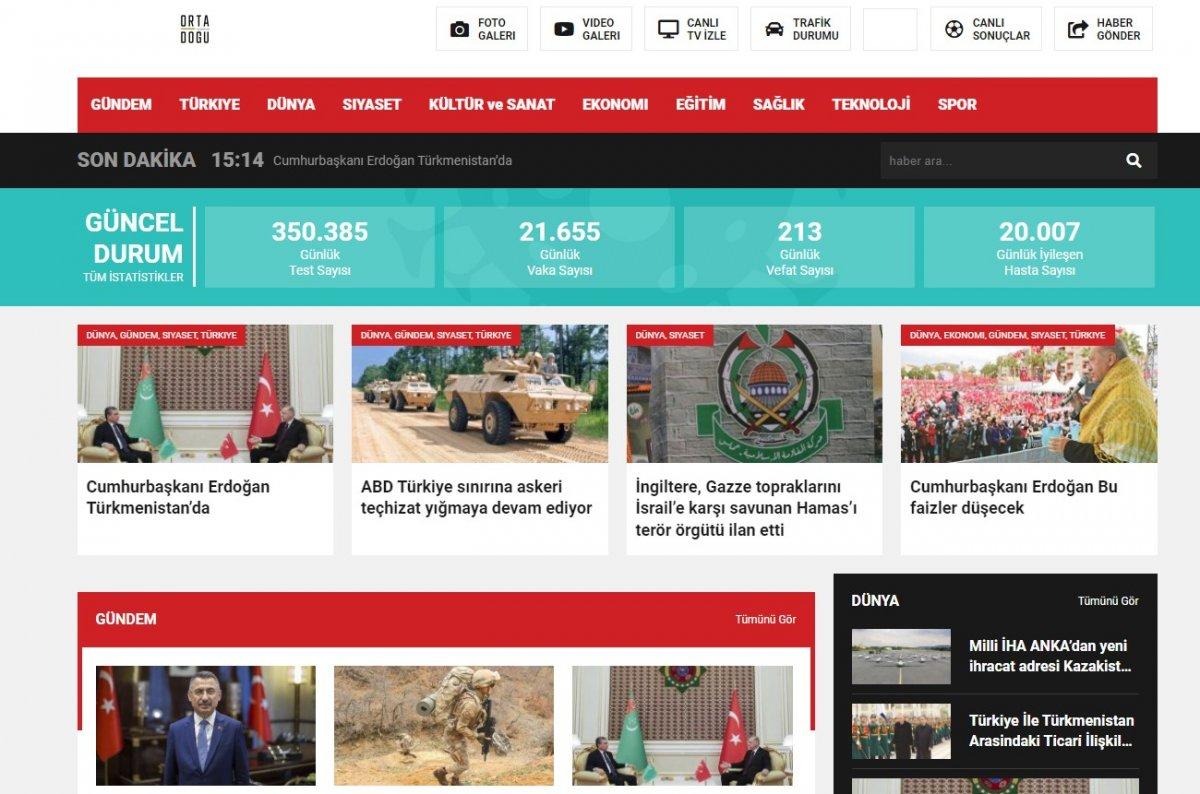Open the Erdoğan Türkmenistan'da headline article
Viewport: 1200px width, 794px height.
[177, 497]
